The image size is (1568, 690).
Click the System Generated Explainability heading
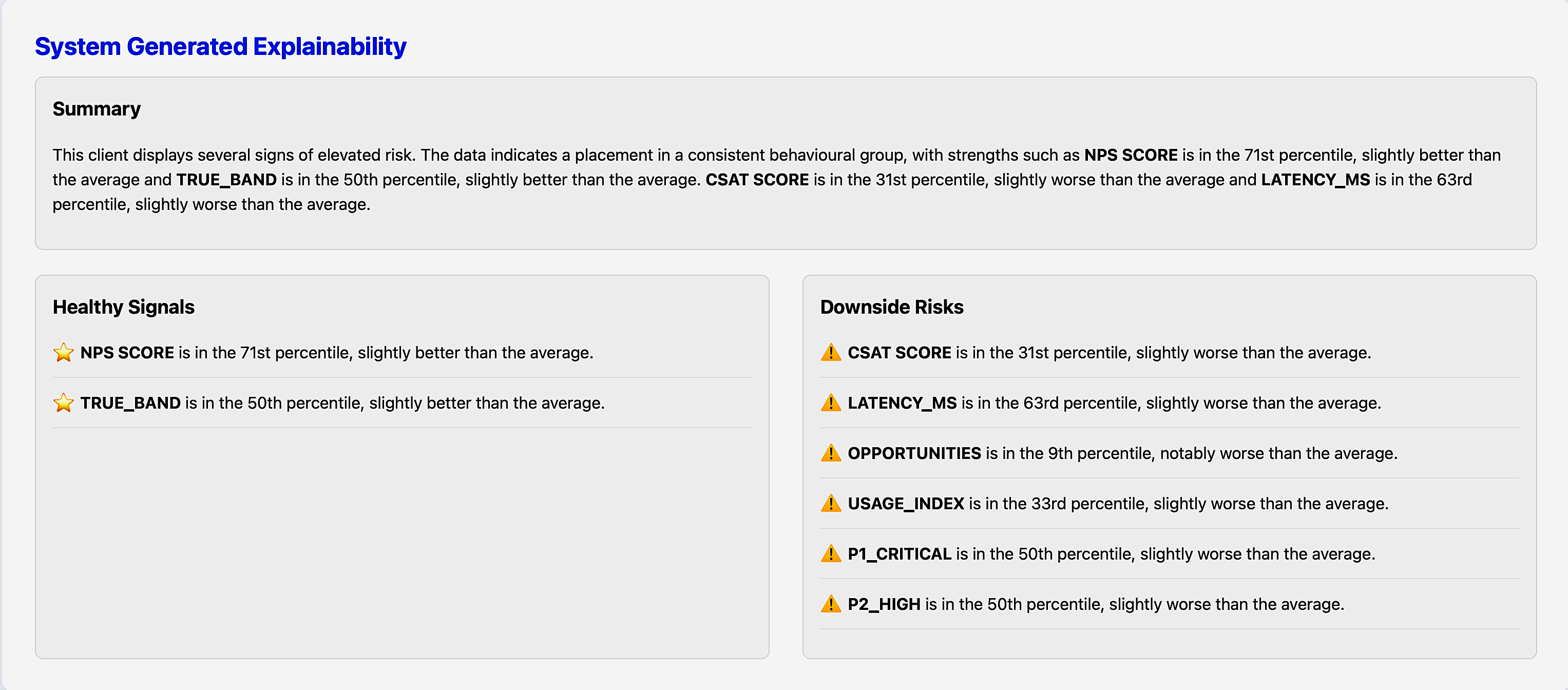point(220,47)
